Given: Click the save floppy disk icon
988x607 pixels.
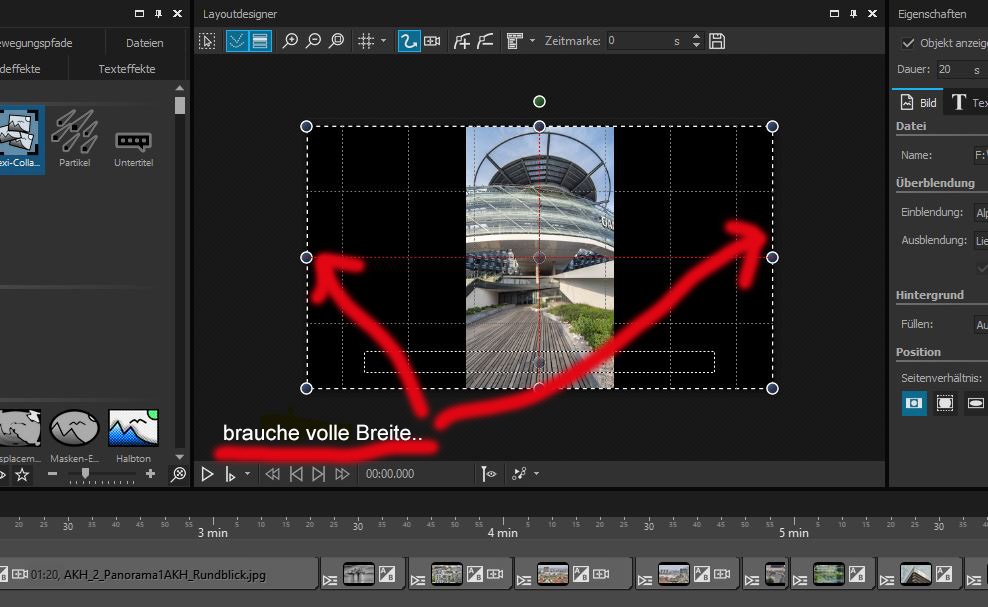Looking at the screenshot, I should pyautogui.click(x=716, y=41).
